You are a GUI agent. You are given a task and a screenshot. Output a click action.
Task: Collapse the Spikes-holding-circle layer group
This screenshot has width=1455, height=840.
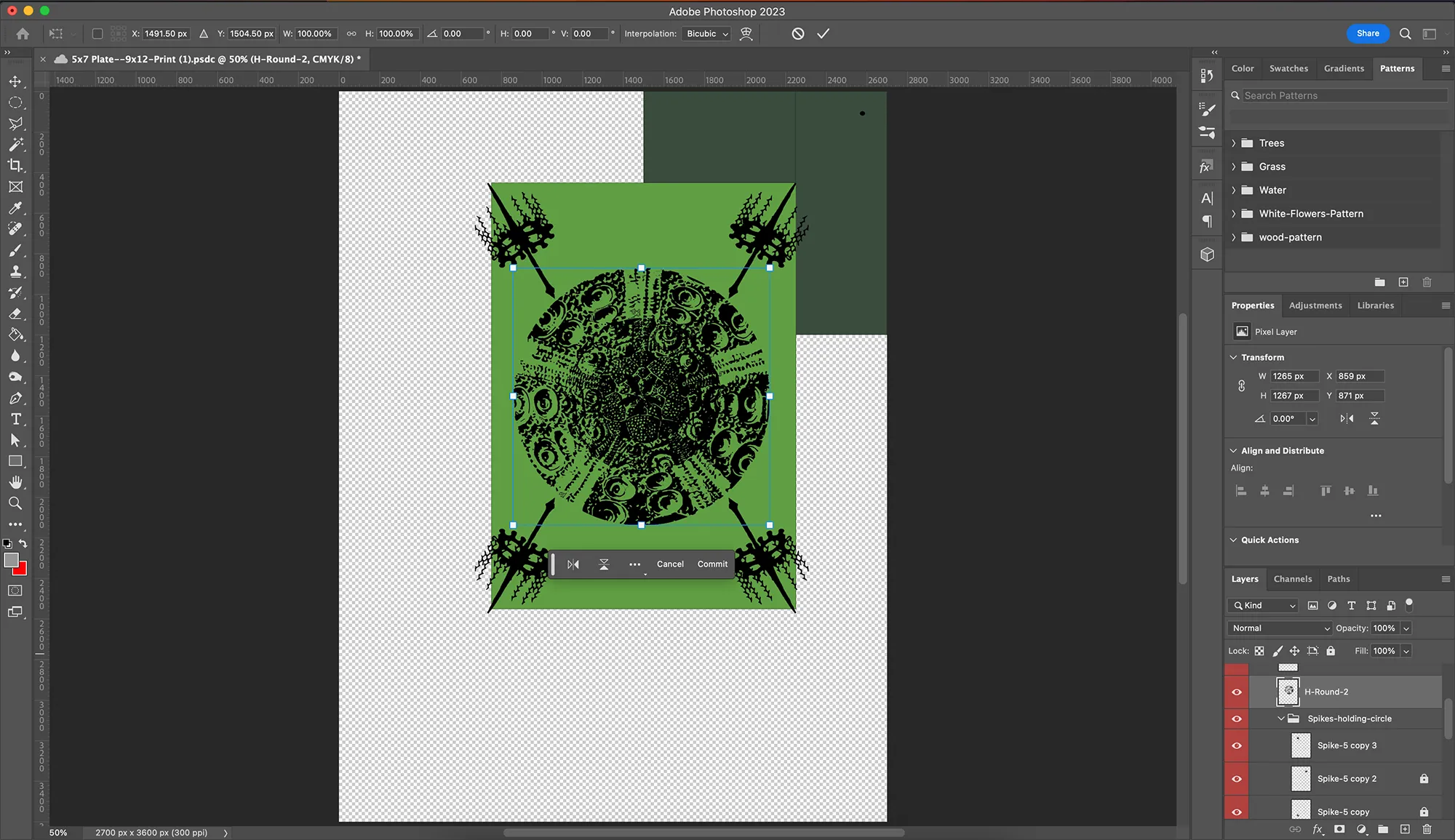click(1281, 719)
